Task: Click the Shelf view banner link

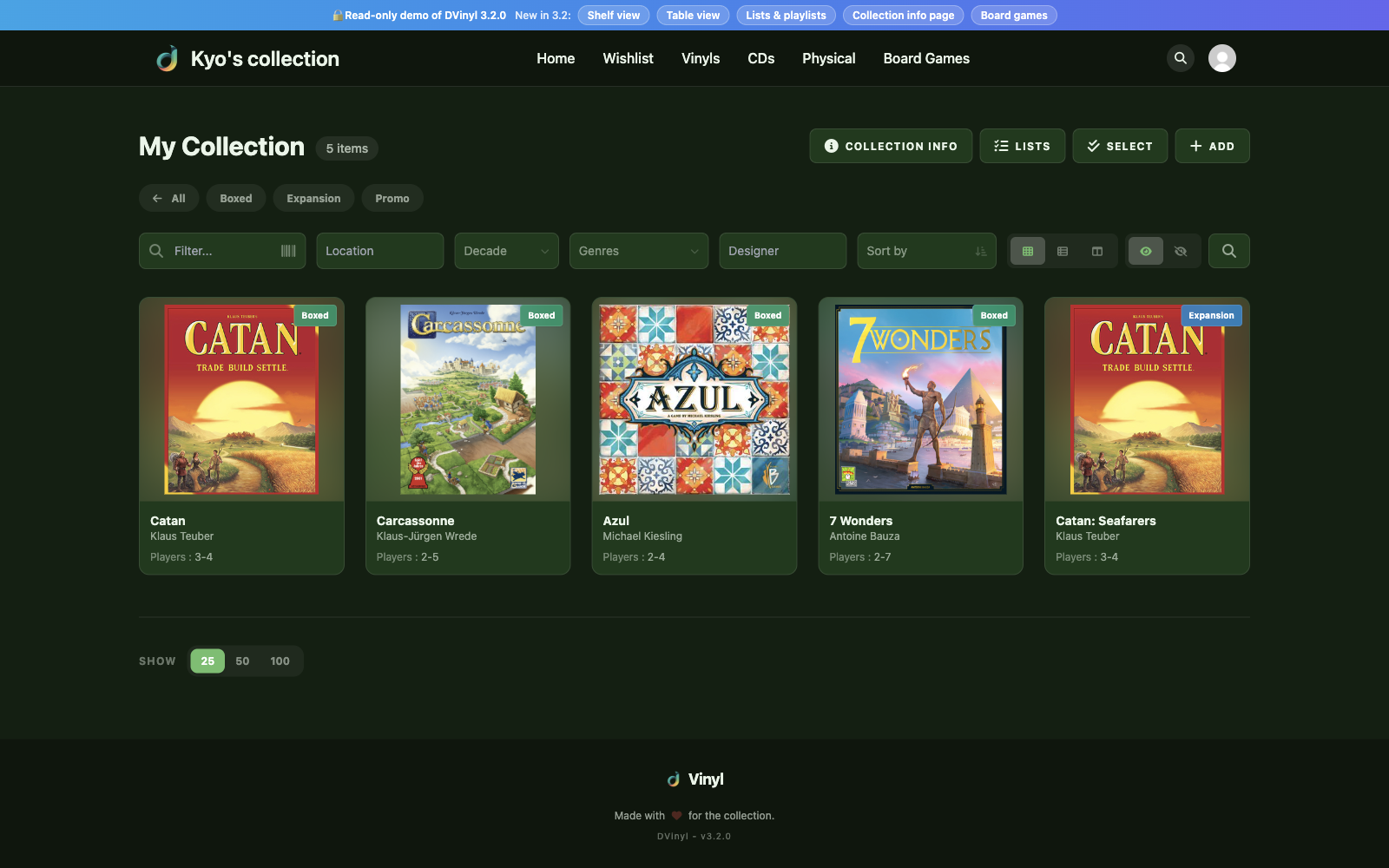Action: pyautogui.click(x=614, y=15)
